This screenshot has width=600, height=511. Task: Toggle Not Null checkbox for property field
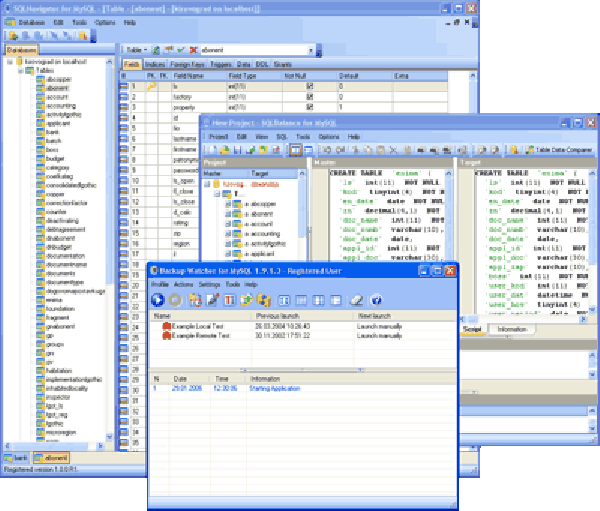tap(310, 107)
